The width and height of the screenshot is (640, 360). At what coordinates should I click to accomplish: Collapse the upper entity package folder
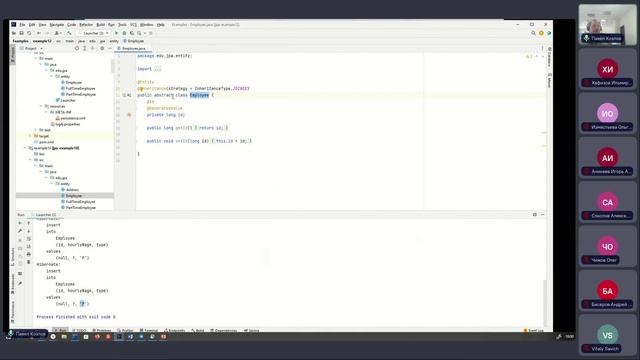52,76
